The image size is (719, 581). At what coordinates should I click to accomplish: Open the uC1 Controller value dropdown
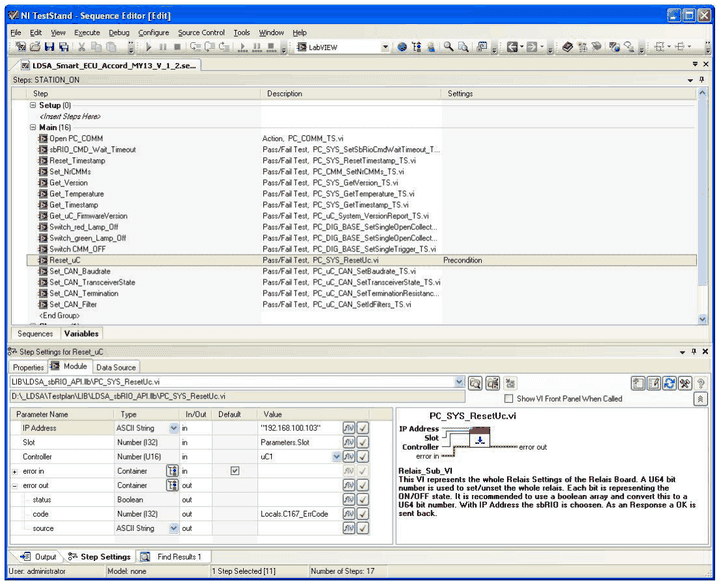click(337, 457)
